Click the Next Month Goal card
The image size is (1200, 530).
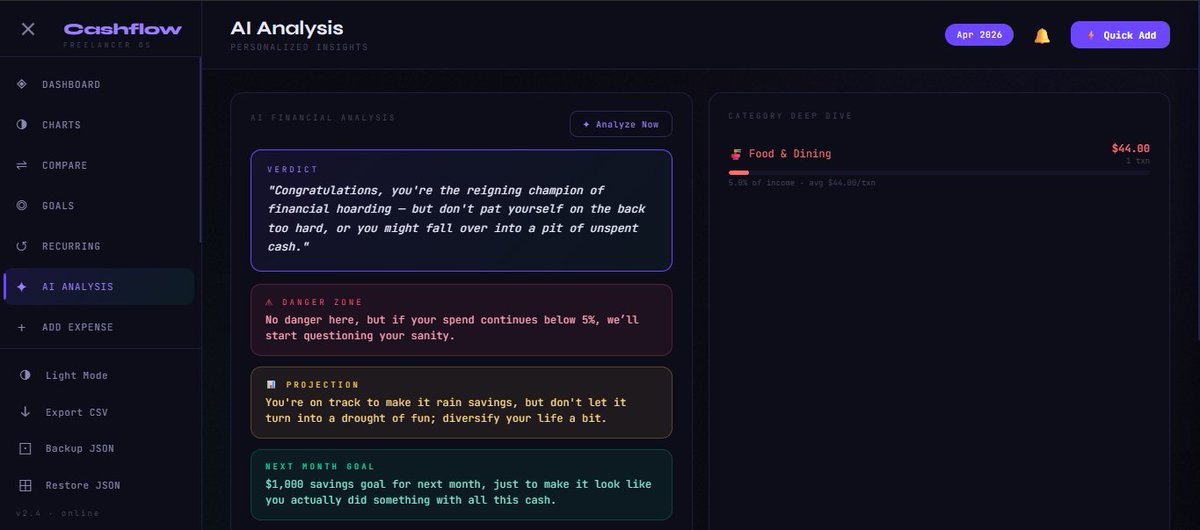(461, 485)
